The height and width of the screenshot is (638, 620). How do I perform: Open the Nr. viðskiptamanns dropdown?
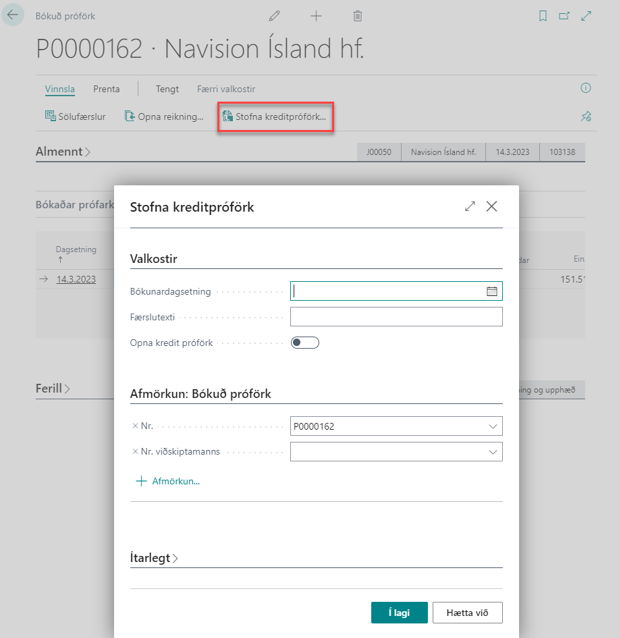point(492,452)
